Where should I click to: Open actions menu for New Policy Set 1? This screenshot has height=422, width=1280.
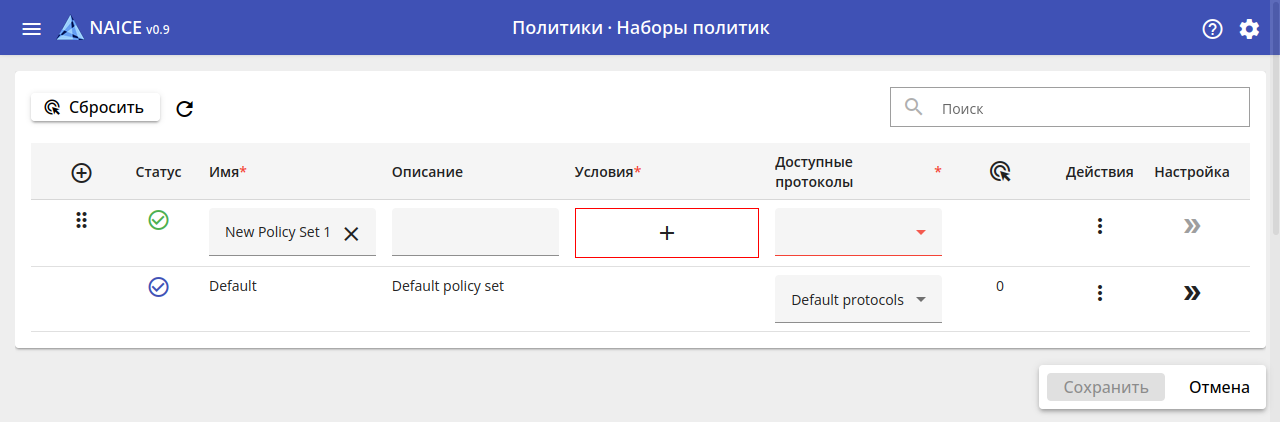coord(1099,226)
